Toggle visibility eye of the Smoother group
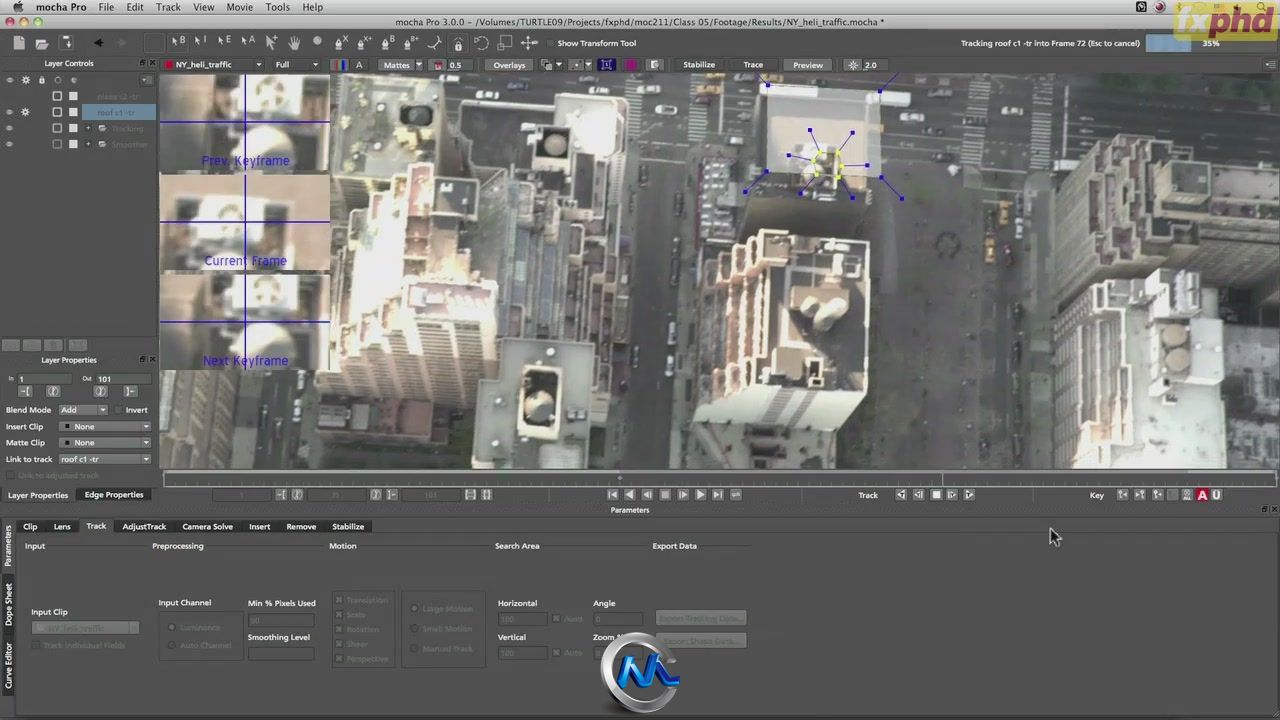 pos(9,144)
